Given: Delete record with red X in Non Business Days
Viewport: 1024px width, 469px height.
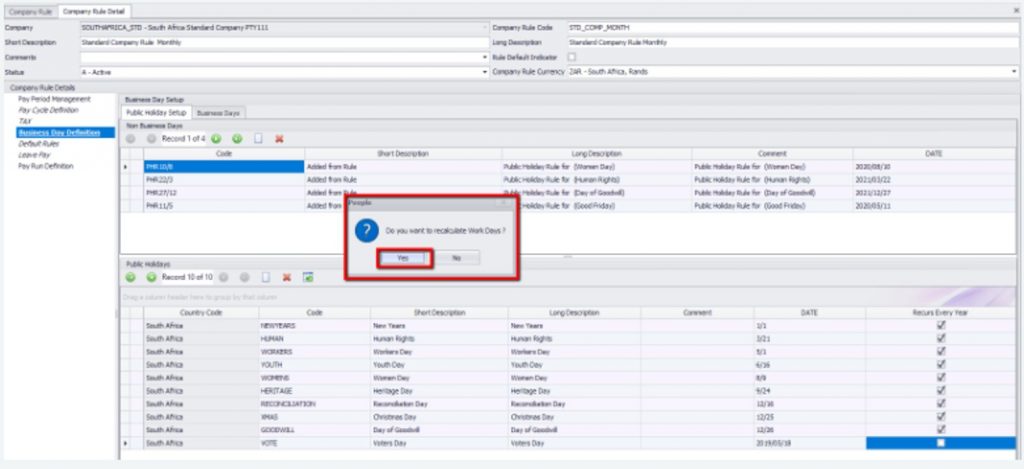Looking at the screenshot, I should point(279,139).
